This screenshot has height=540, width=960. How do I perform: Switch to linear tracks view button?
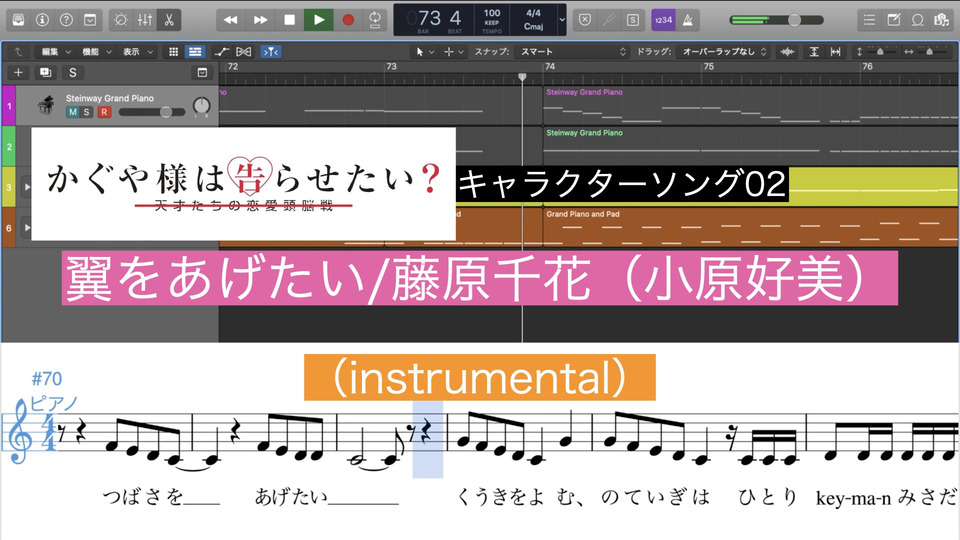(195, 52)
